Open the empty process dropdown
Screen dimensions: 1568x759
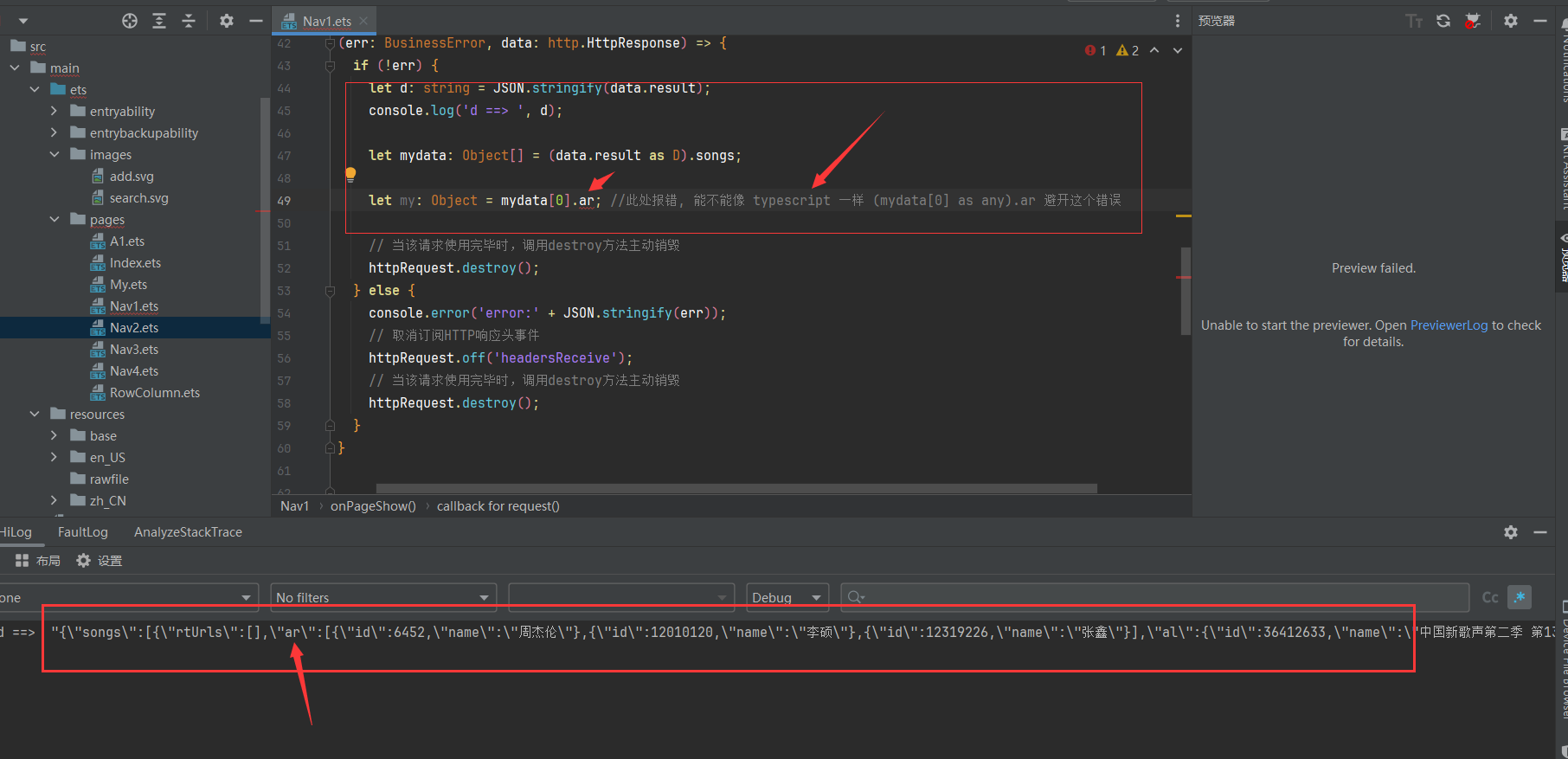pyautogui.click(x=621, y=597)
